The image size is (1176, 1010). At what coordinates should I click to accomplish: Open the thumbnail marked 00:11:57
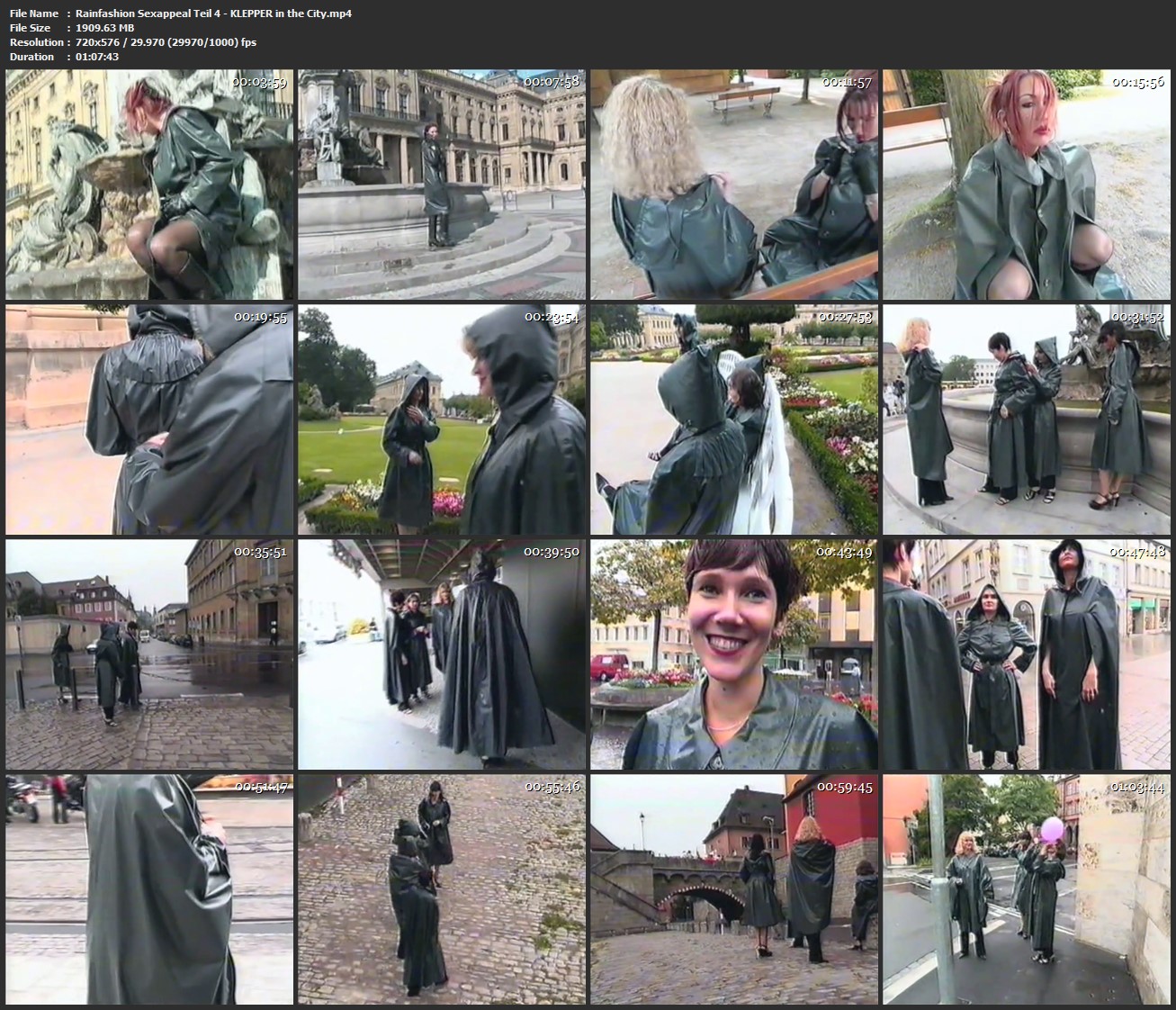pos(734,185)
